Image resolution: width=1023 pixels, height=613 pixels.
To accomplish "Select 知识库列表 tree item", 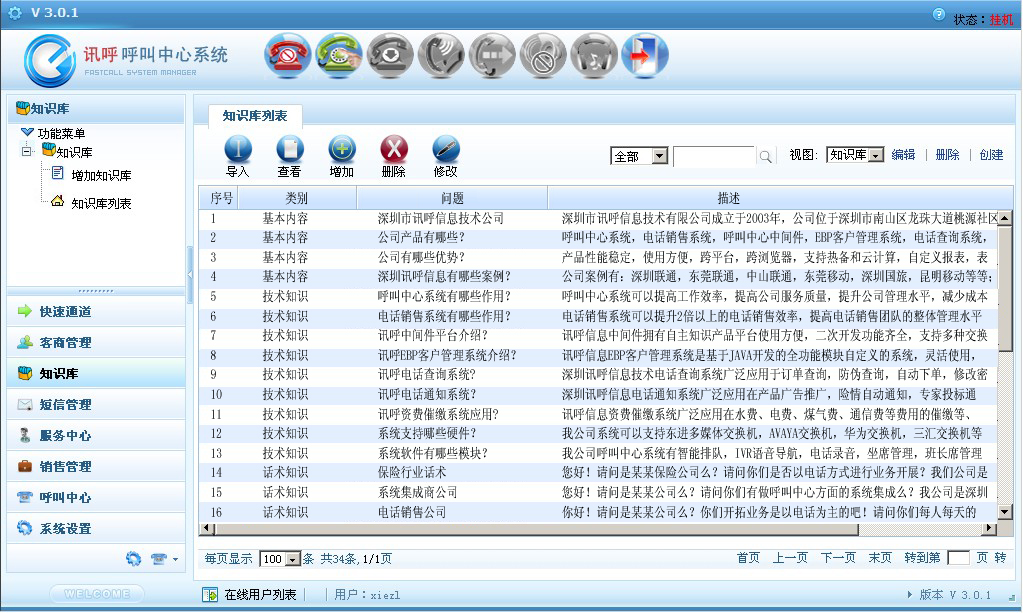I will tap(101, 203).
